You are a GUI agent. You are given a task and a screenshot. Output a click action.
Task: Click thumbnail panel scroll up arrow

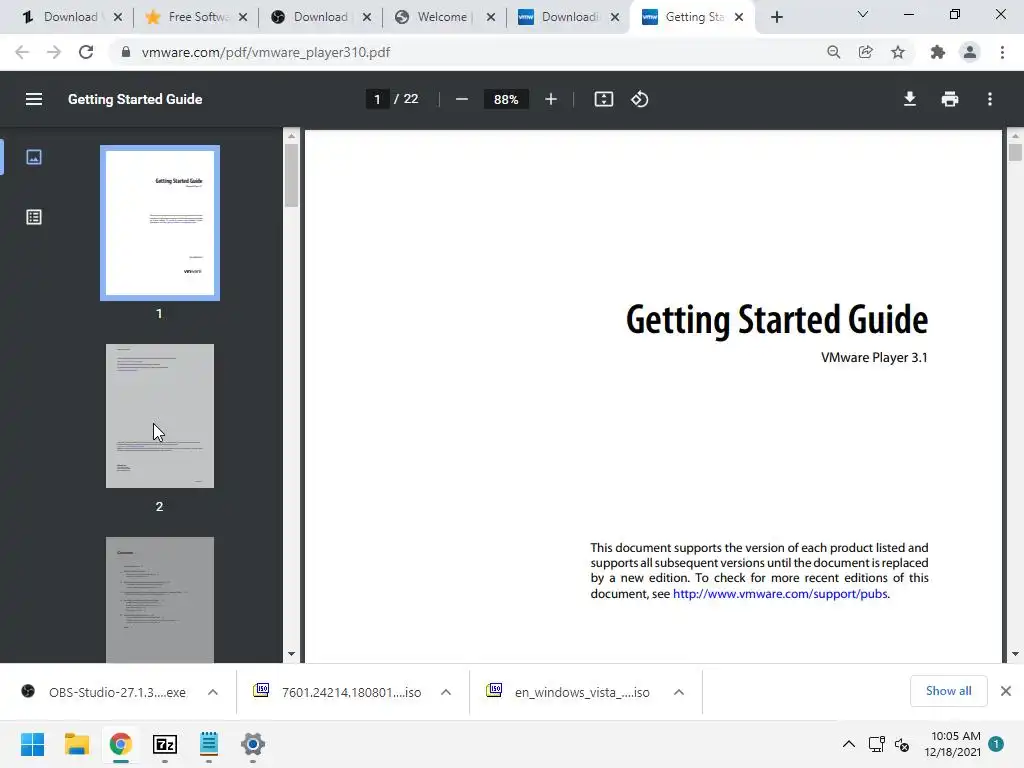click(x=291, y=136)
